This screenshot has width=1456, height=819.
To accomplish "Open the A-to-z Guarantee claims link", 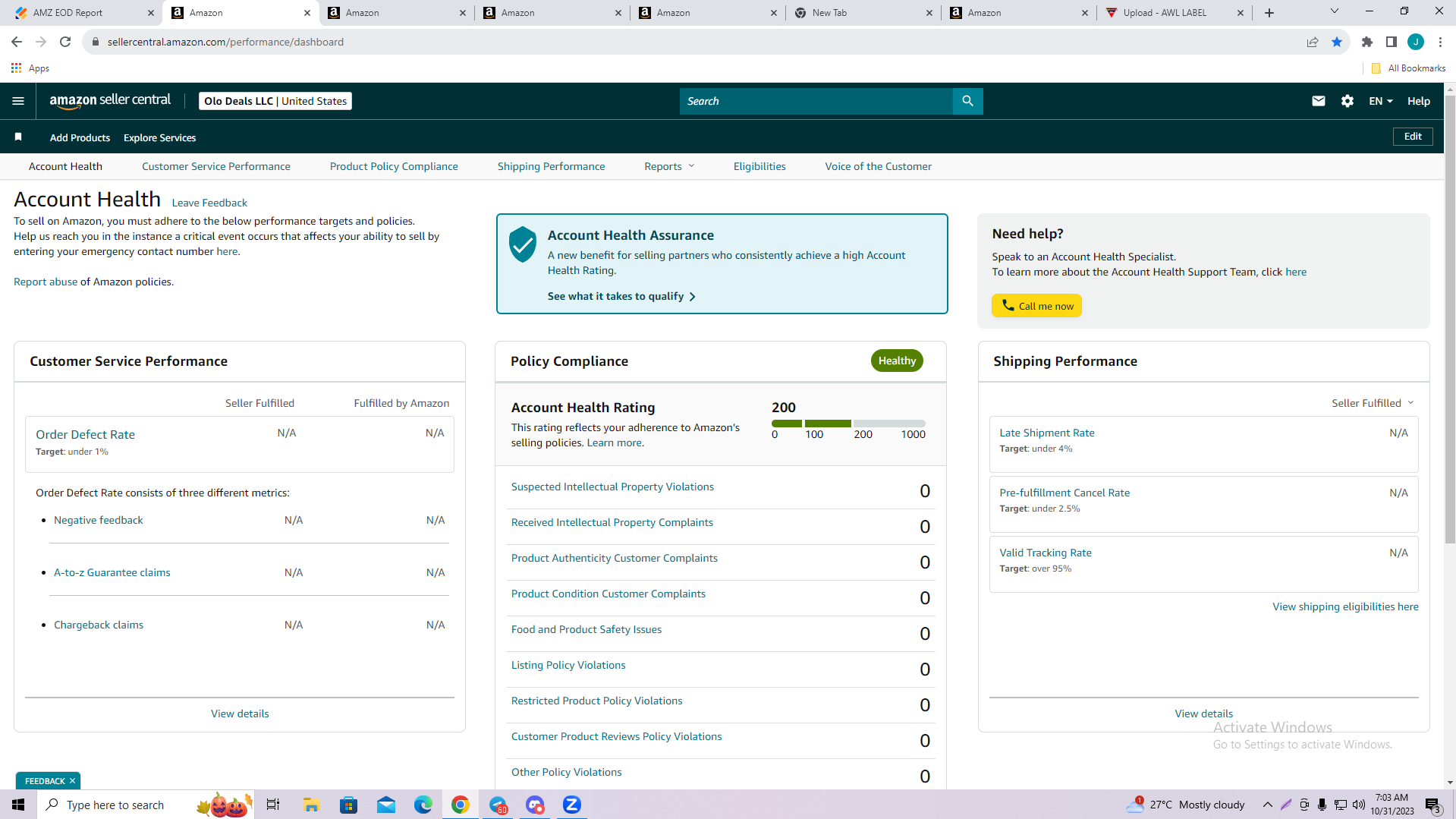I will point(112,572).
